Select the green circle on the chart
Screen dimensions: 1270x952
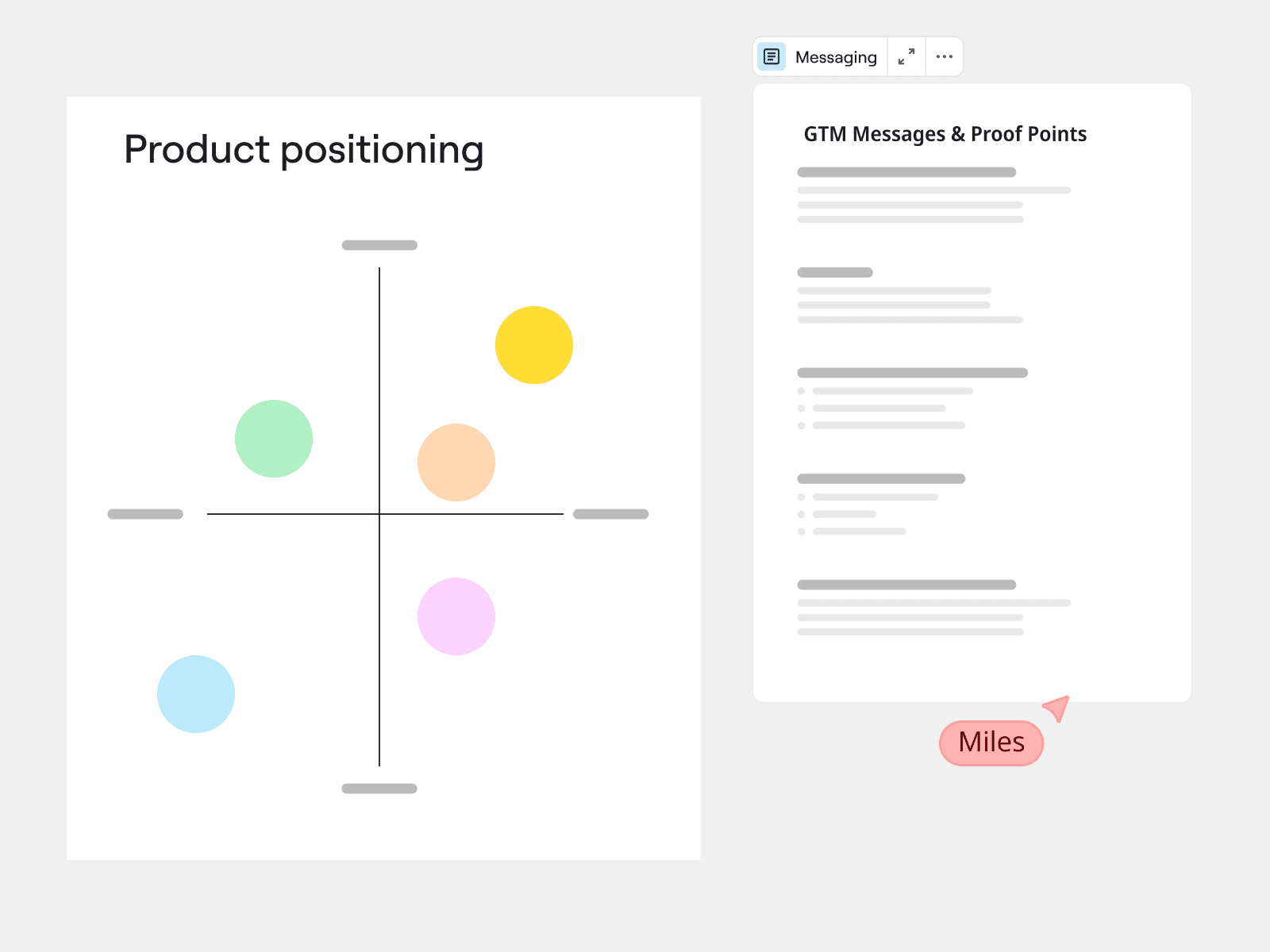(274, 439)
